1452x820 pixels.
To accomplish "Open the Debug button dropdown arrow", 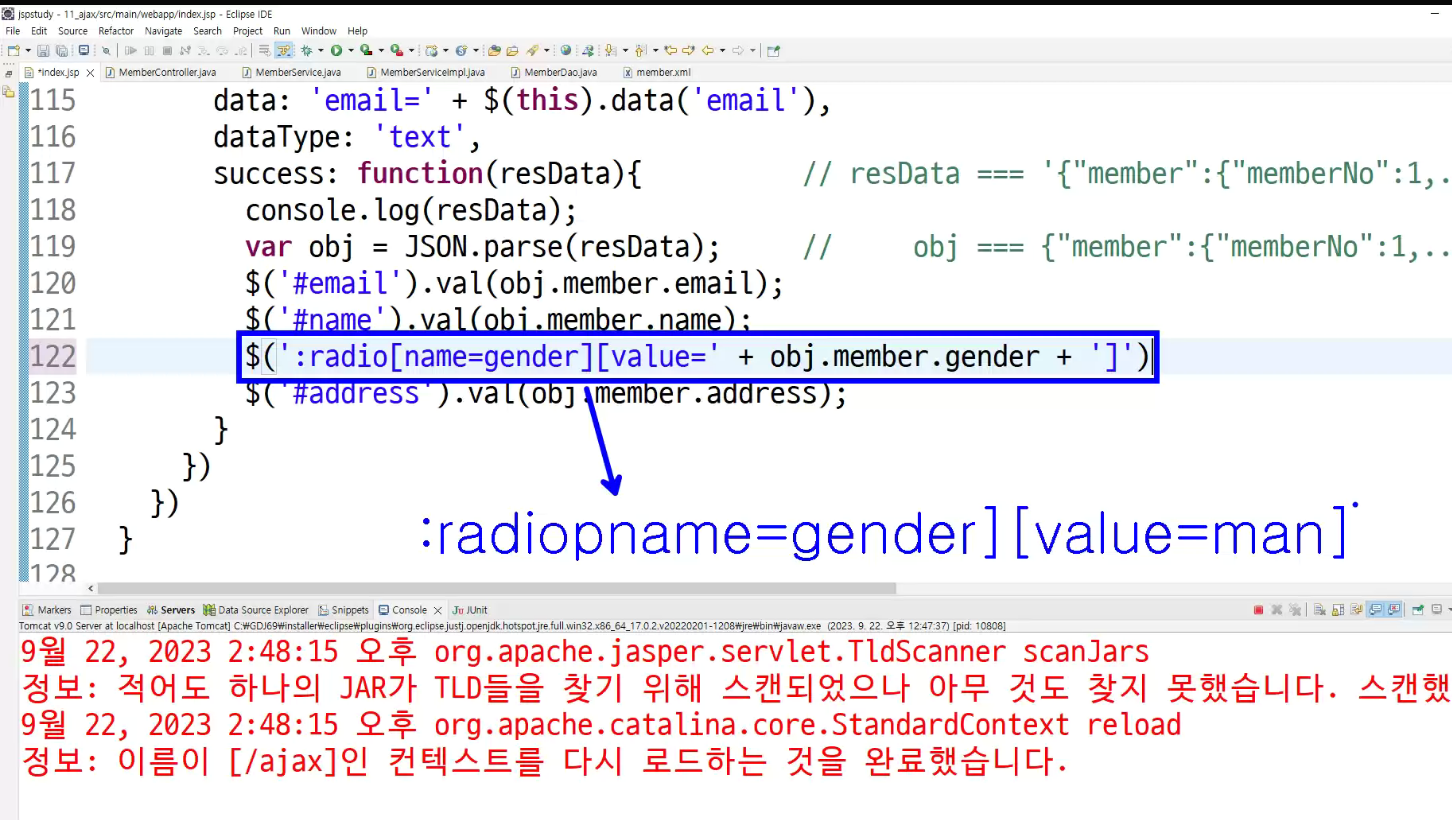I will (x=321, y=50).
